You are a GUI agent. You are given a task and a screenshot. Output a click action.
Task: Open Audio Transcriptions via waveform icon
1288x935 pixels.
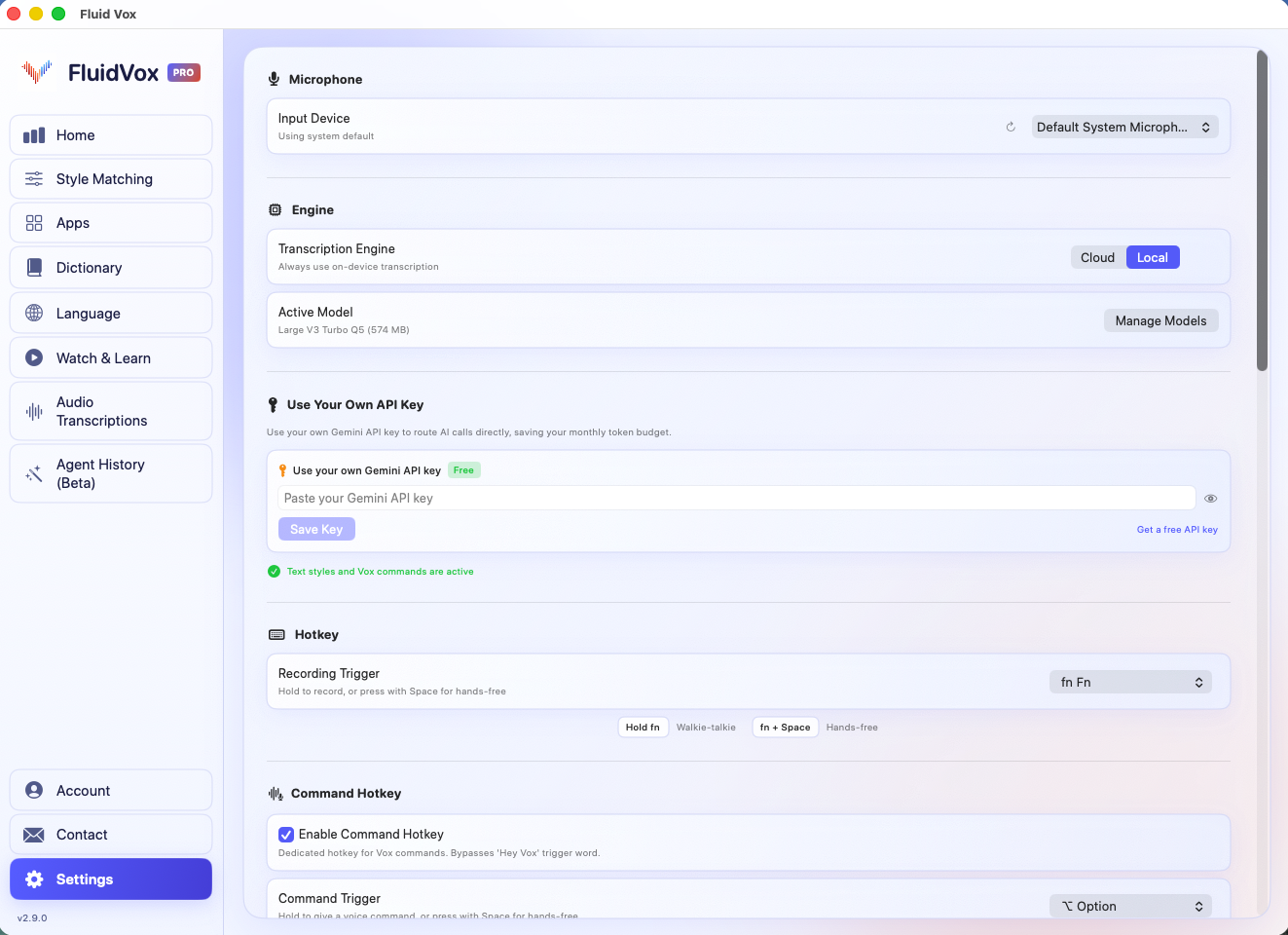click(x=34, y=410)
